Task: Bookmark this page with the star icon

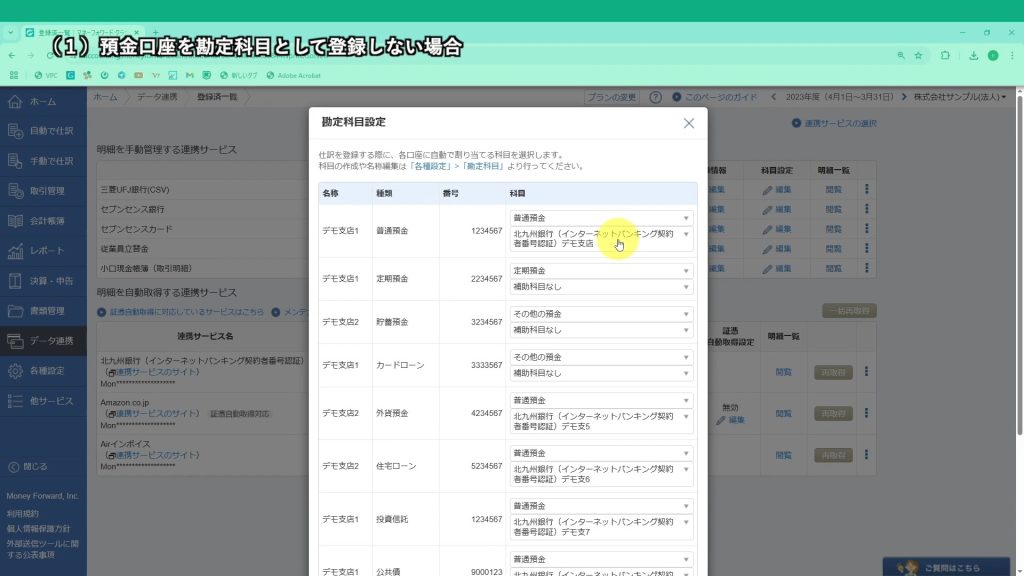Action: [x=918, y=56]
